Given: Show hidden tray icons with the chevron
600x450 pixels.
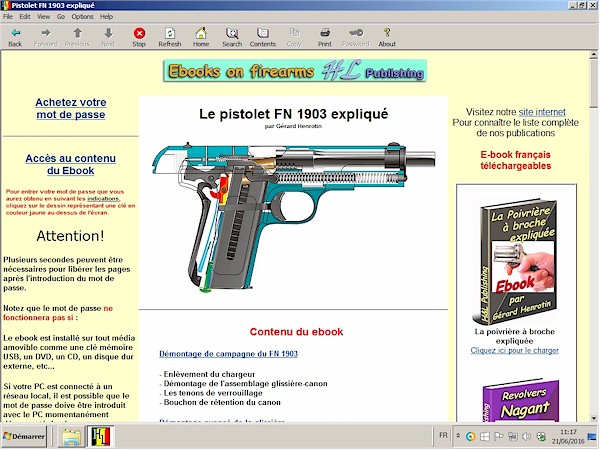Looking at the screenshot, I should (x=458, y=436).
